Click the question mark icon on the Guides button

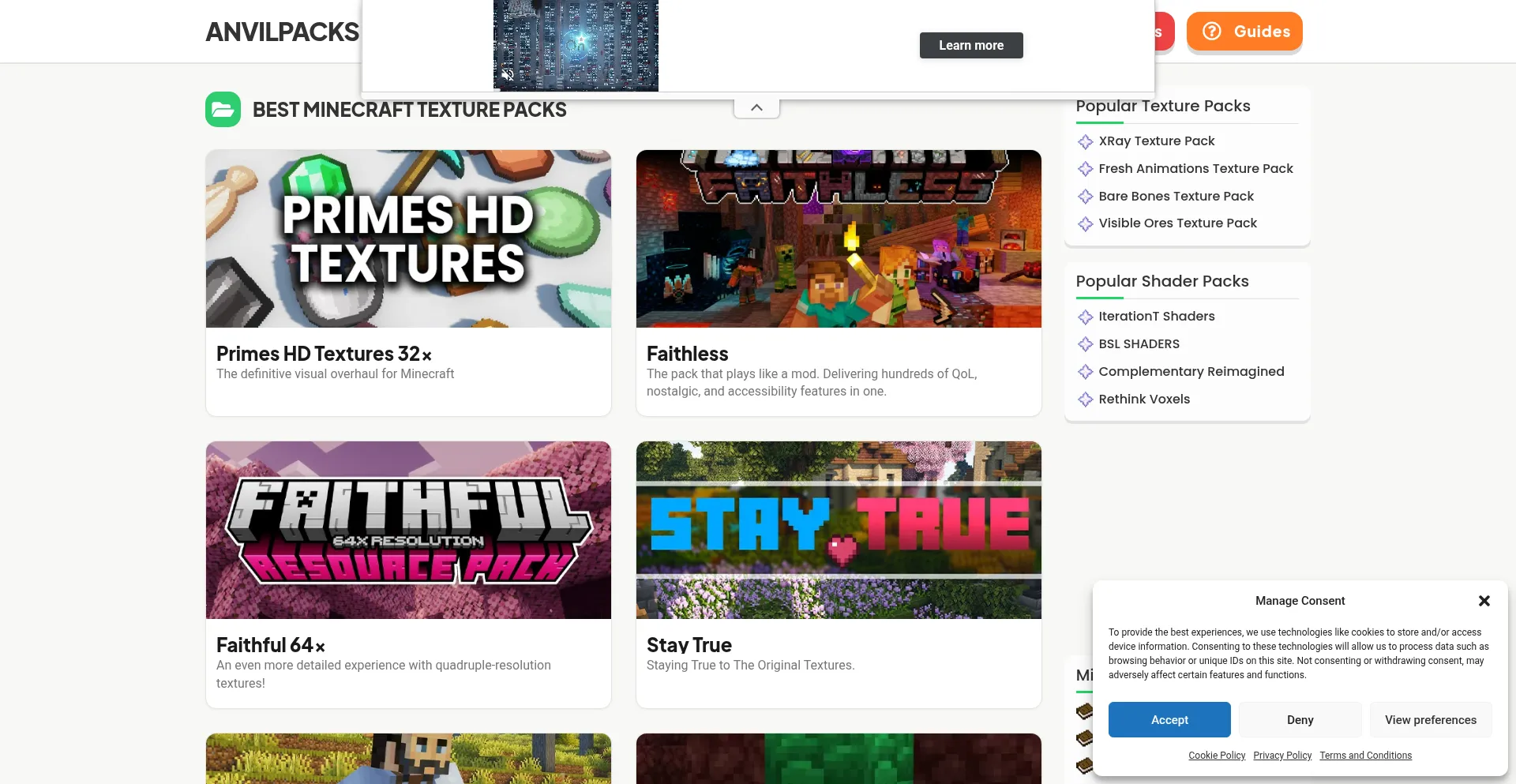point(1211,32)
